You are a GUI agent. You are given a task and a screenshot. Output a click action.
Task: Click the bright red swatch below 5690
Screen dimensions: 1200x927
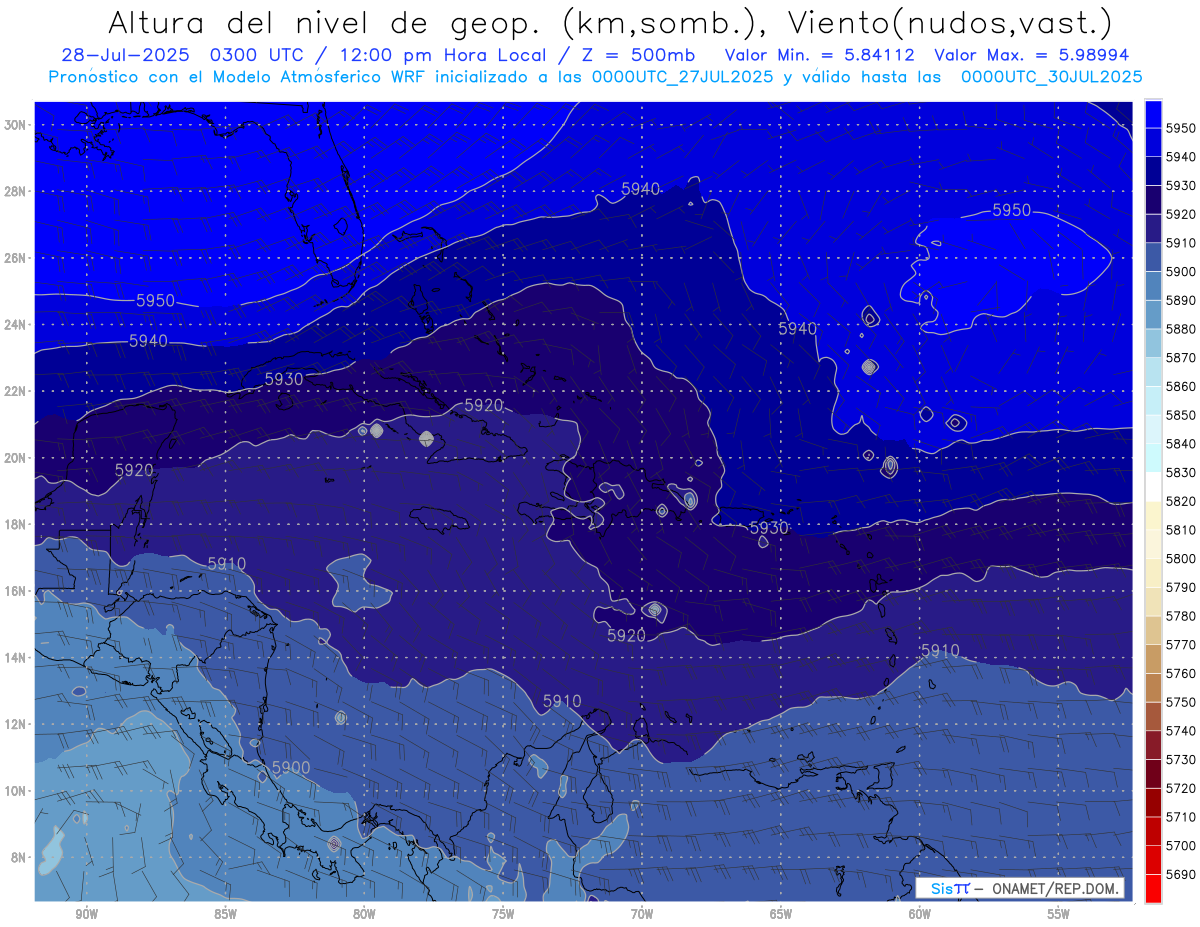click(1153, 889)
